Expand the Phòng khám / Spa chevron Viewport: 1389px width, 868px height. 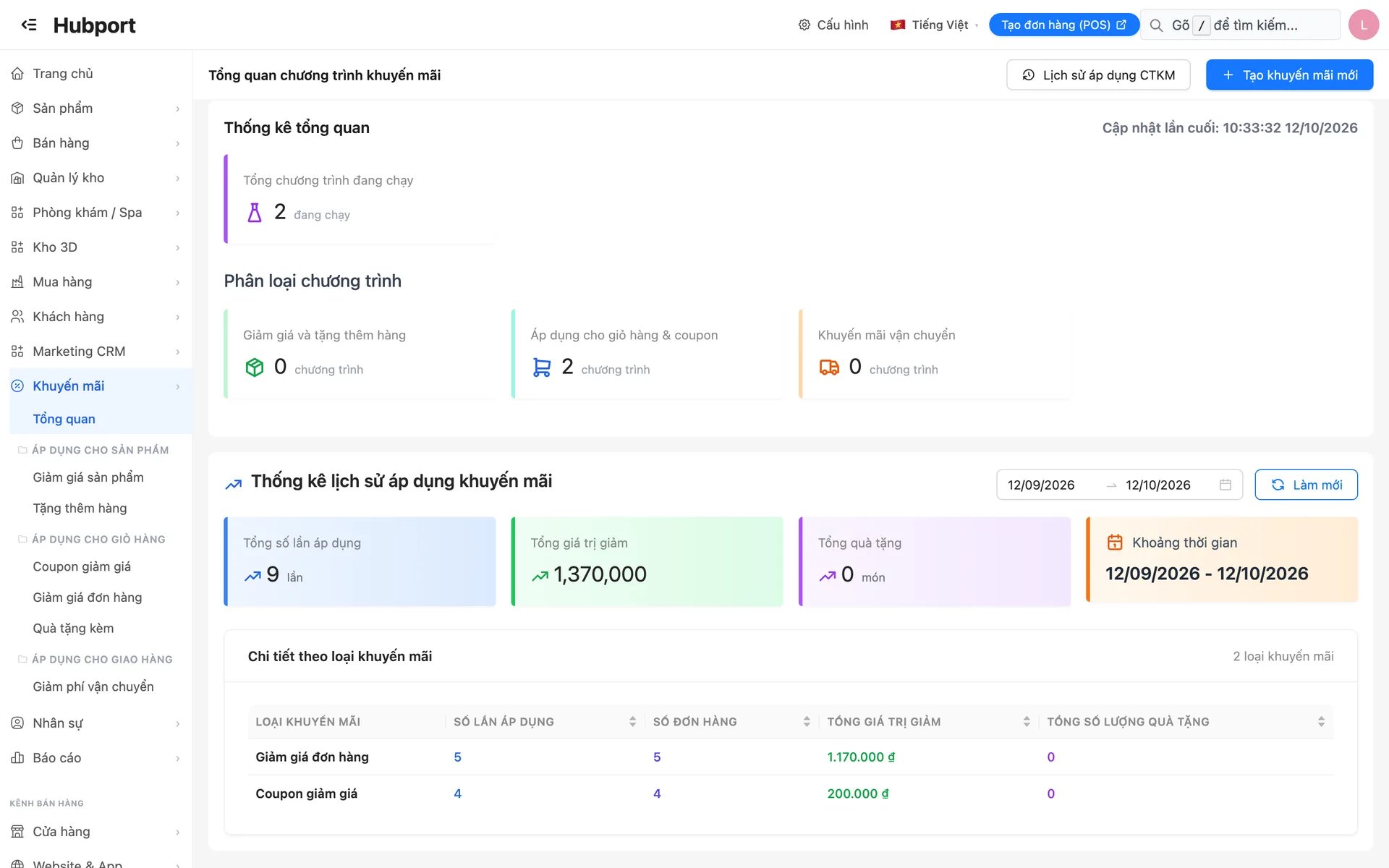pyautogui.click(x=178, y=213)
